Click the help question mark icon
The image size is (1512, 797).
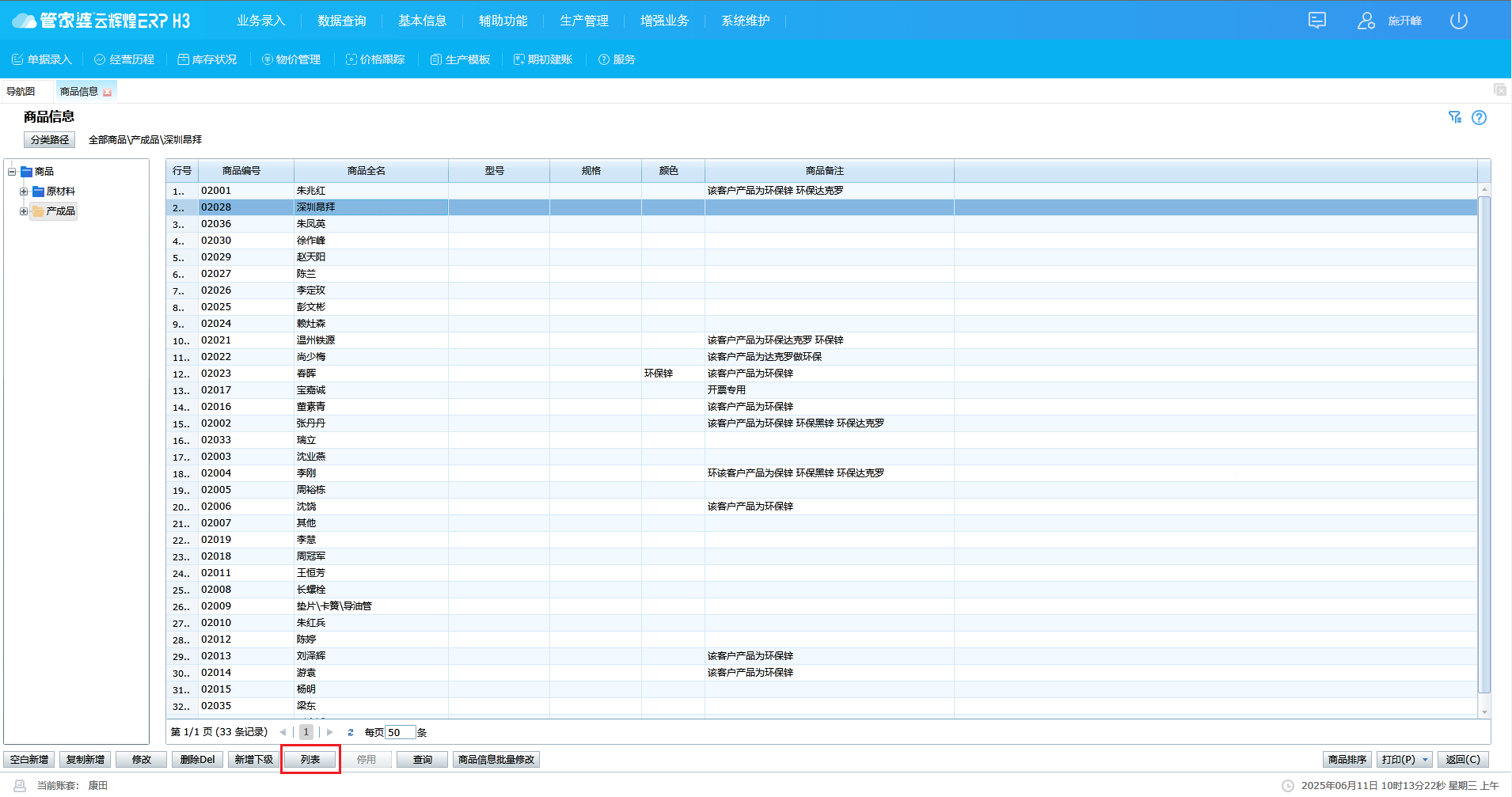click(1479, 117)
